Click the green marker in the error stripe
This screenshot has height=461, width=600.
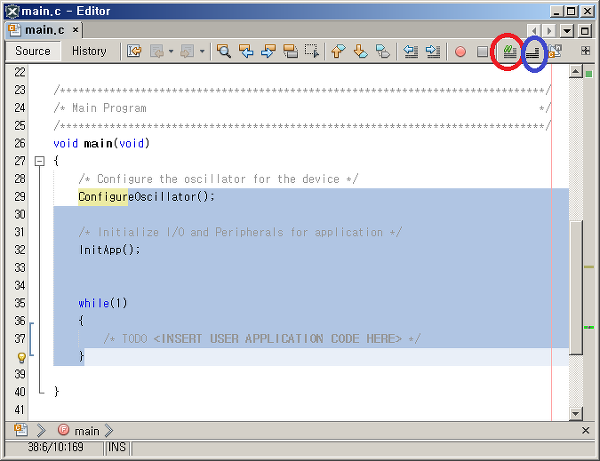589,327
